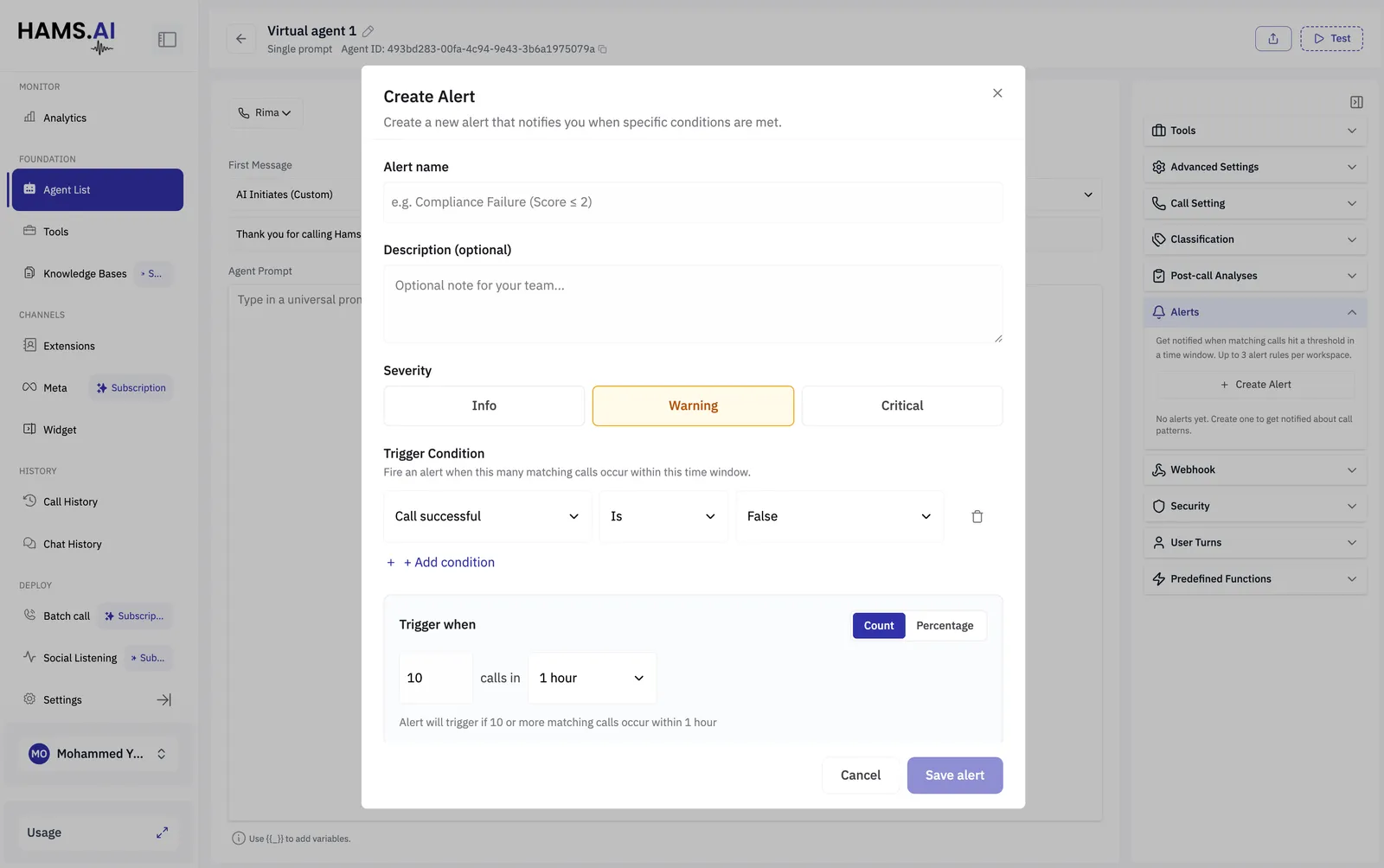Click + Add condition link
This screenshot has width=1384, height=868.
[440, 562]
